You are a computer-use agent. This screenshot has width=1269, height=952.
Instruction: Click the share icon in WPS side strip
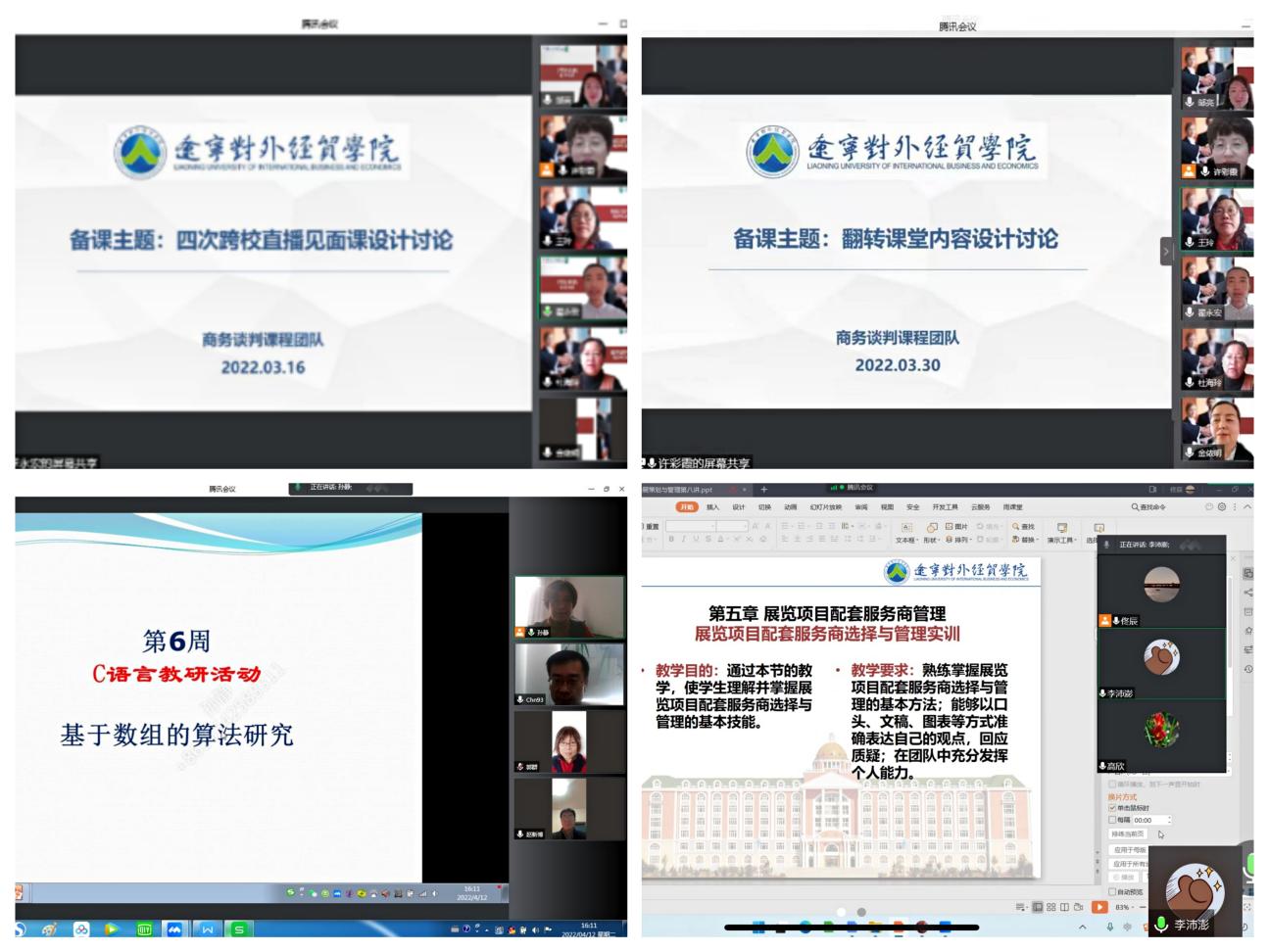(x=1247, y=592)
